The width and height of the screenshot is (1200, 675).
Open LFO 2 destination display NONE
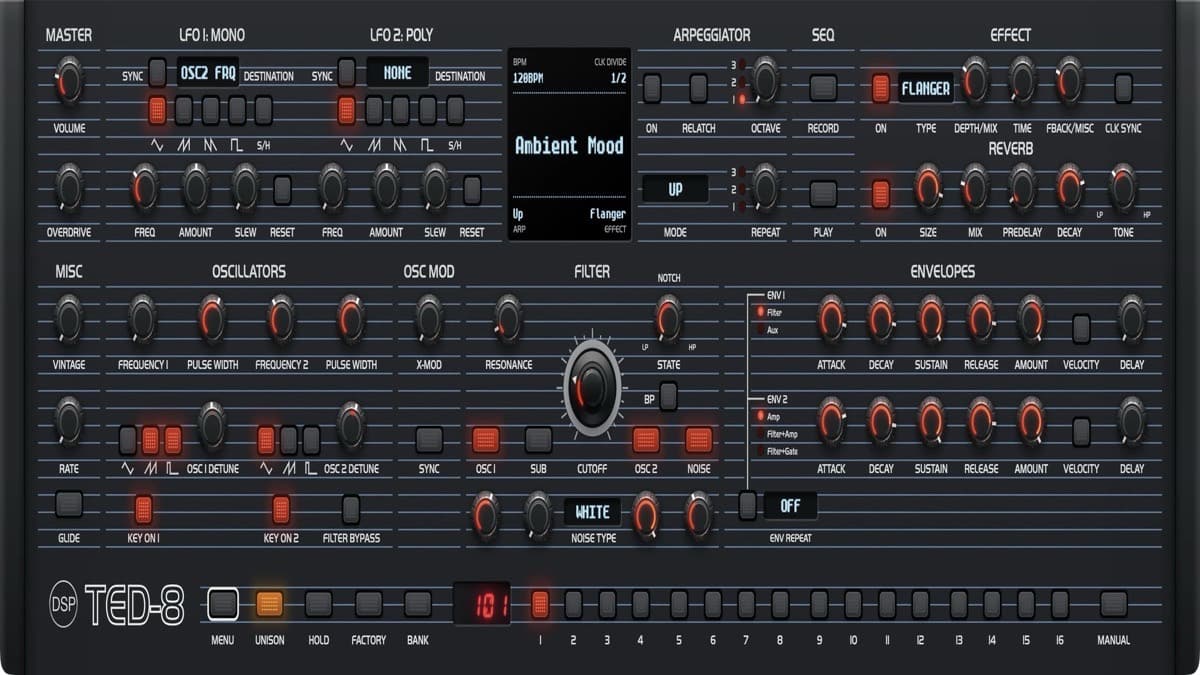tap(398, 73)
